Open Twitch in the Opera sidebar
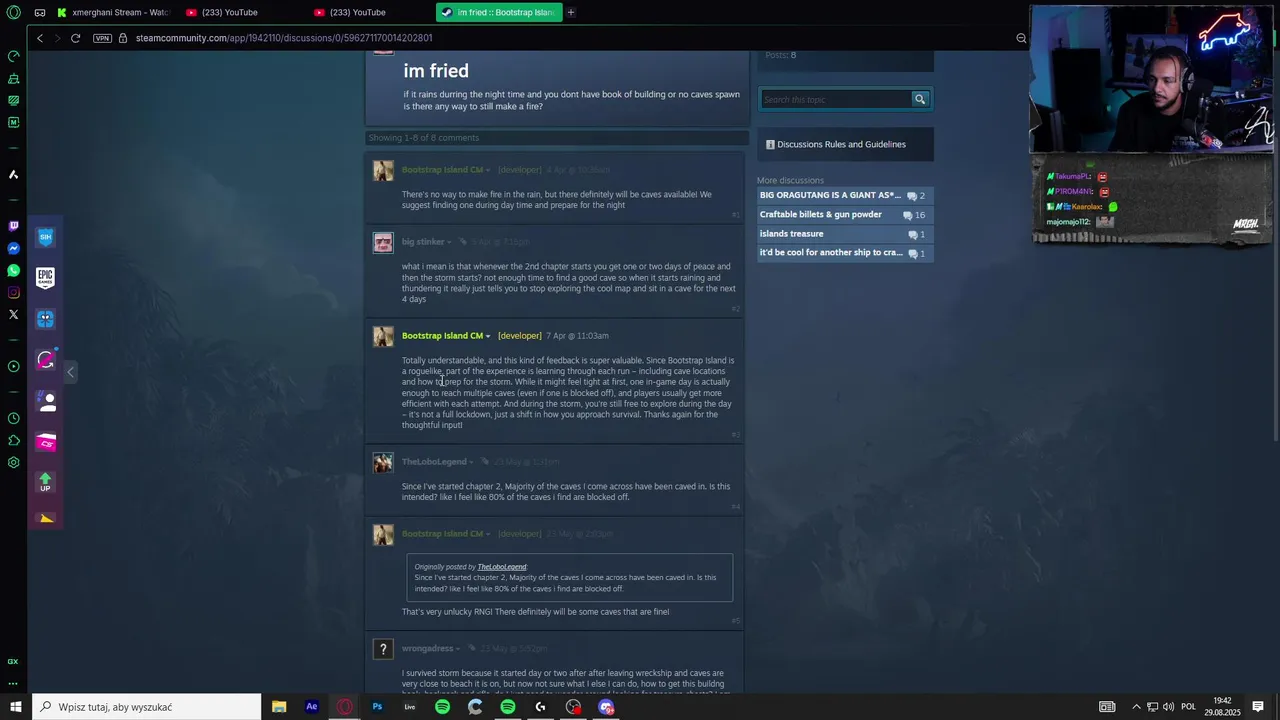 [13, 226]
